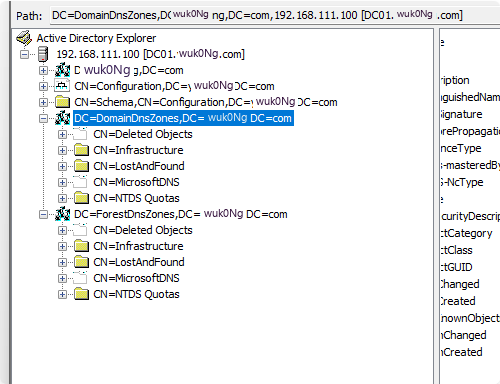This screenshot has width=500, height=384.
Task: Expand Deleted Objects under ForestDnsZones
Action: point(62,230)
